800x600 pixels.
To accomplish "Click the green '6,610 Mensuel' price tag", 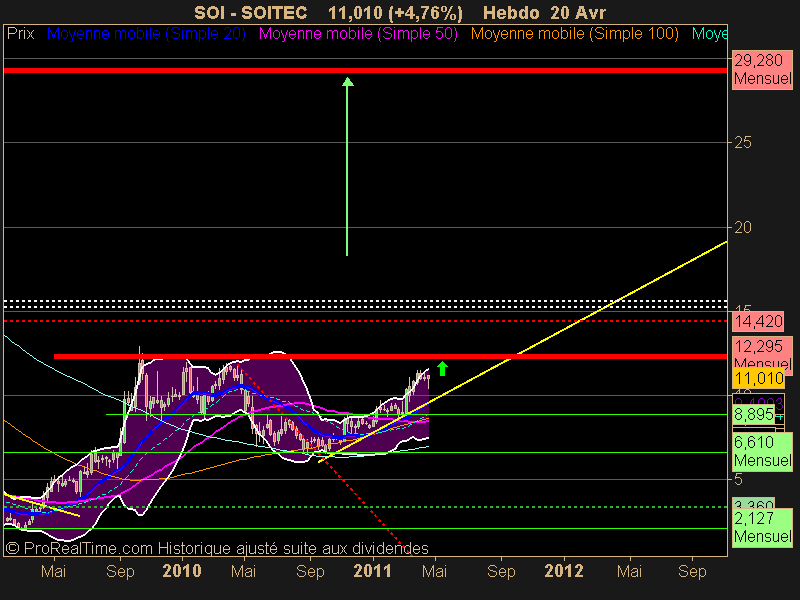I will point(762,452).
